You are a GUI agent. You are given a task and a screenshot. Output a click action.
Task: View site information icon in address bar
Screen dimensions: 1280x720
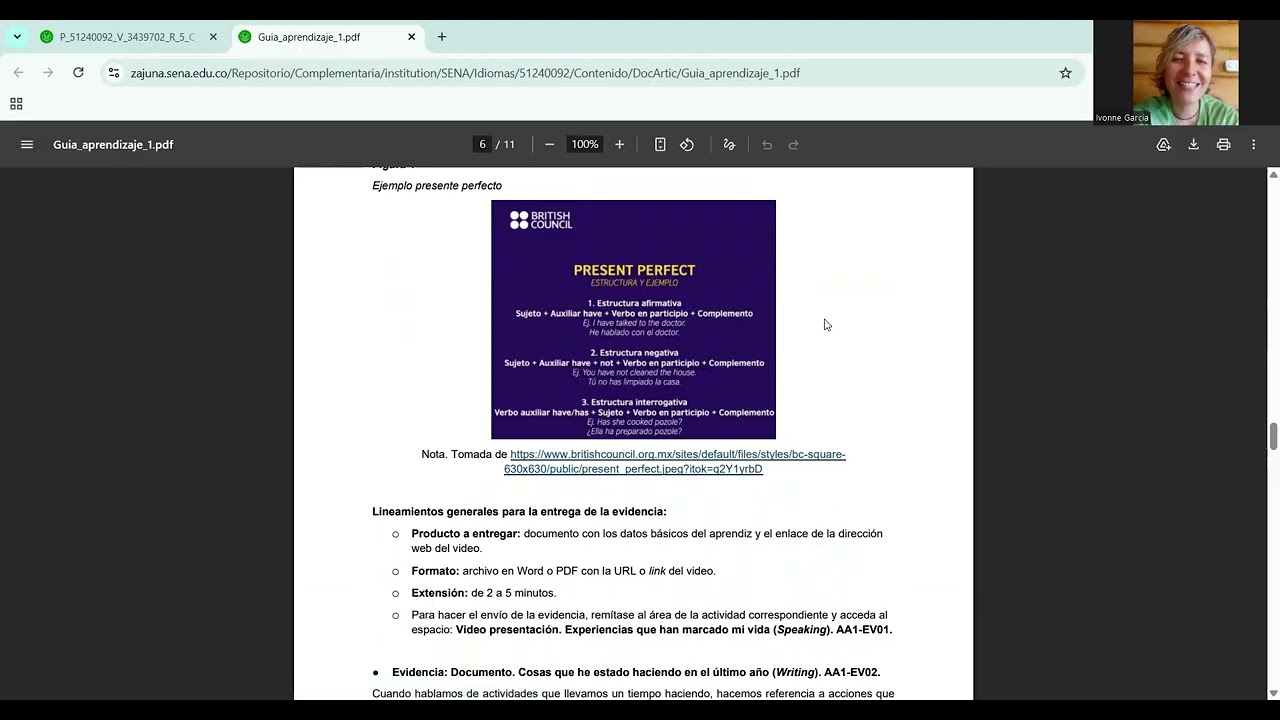tap(114, 73)
